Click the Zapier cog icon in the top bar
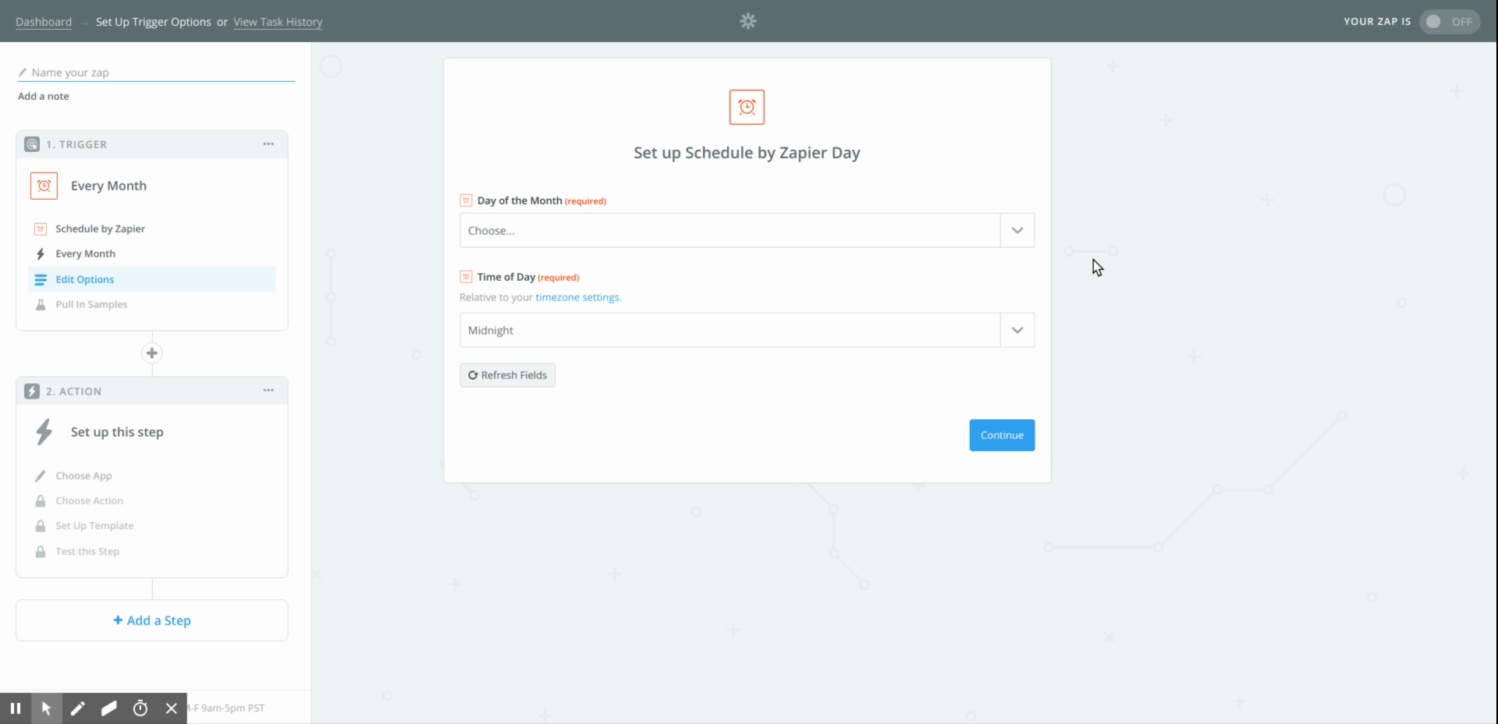This screenshot has height=724, width=1498. tap(747, 20)
